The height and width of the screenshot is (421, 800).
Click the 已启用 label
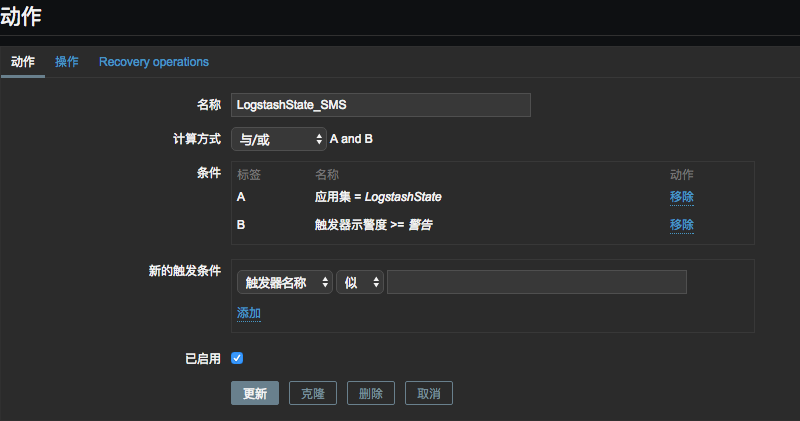(203, 359)
